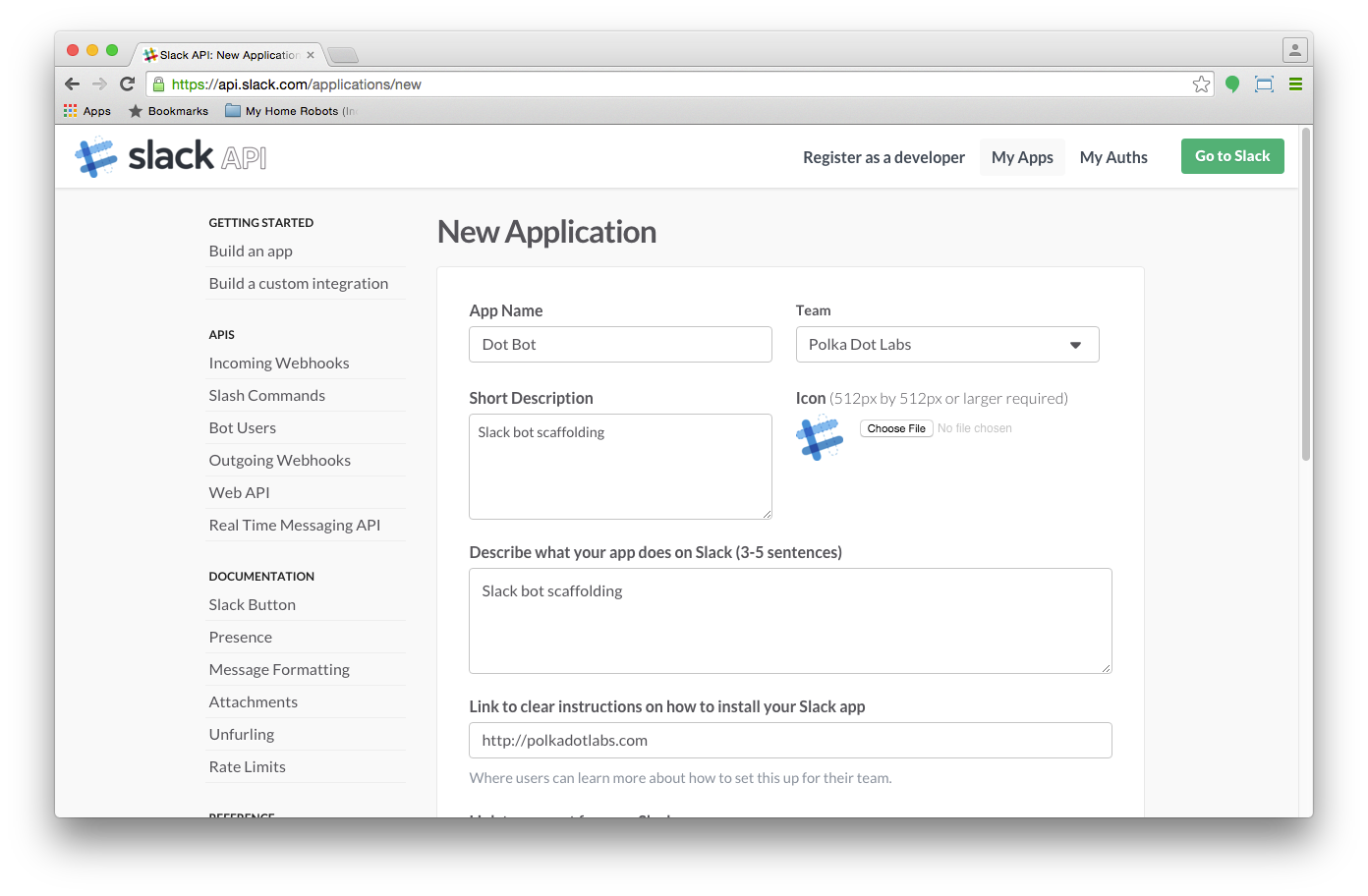Click the Chrome profile user icon
This screenshot has width=1368, height=896.
tap(1295, 49)
